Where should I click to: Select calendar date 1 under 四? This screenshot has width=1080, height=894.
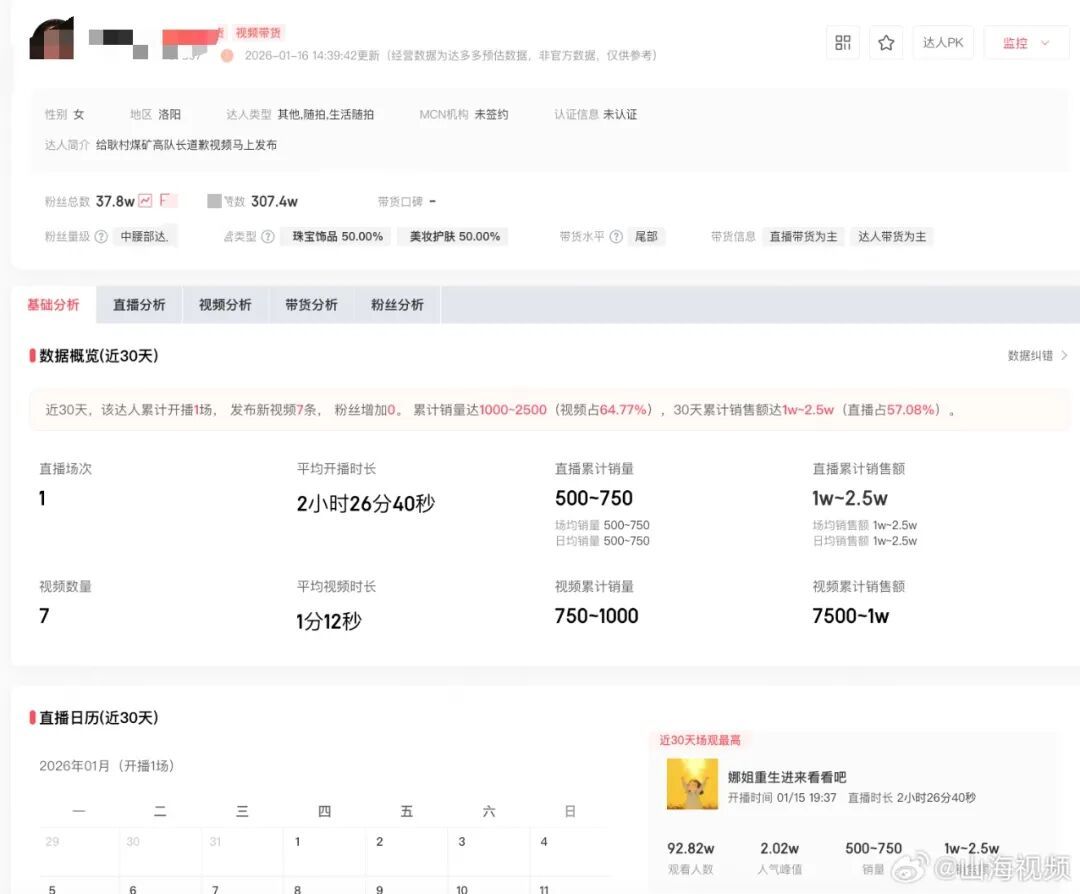click(x=298, y=842)
